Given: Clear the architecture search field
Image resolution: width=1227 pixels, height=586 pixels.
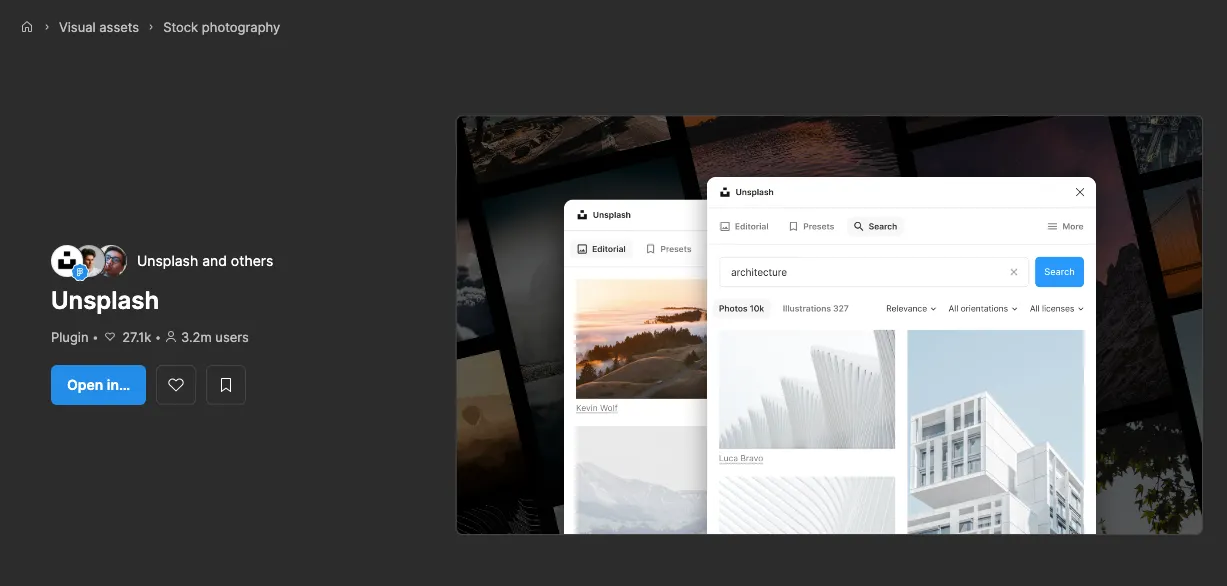Looking at the screenshot, I should [x=1013, y=272].
